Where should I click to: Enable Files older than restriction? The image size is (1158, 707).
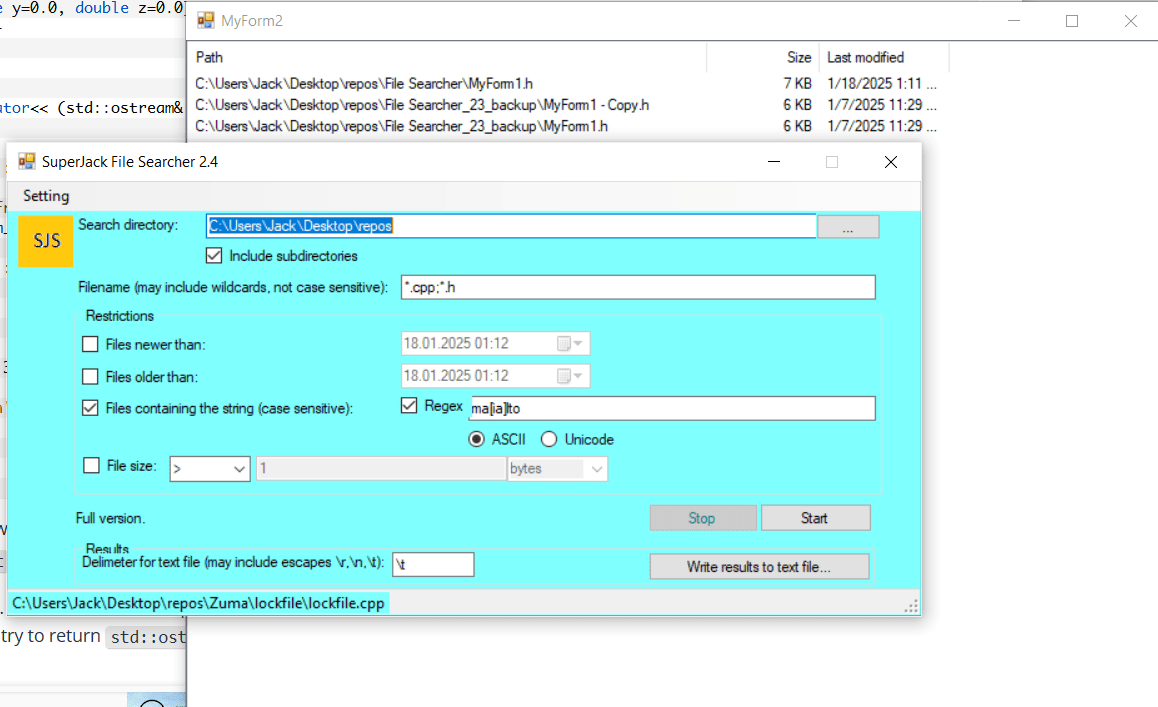(90, 377)
